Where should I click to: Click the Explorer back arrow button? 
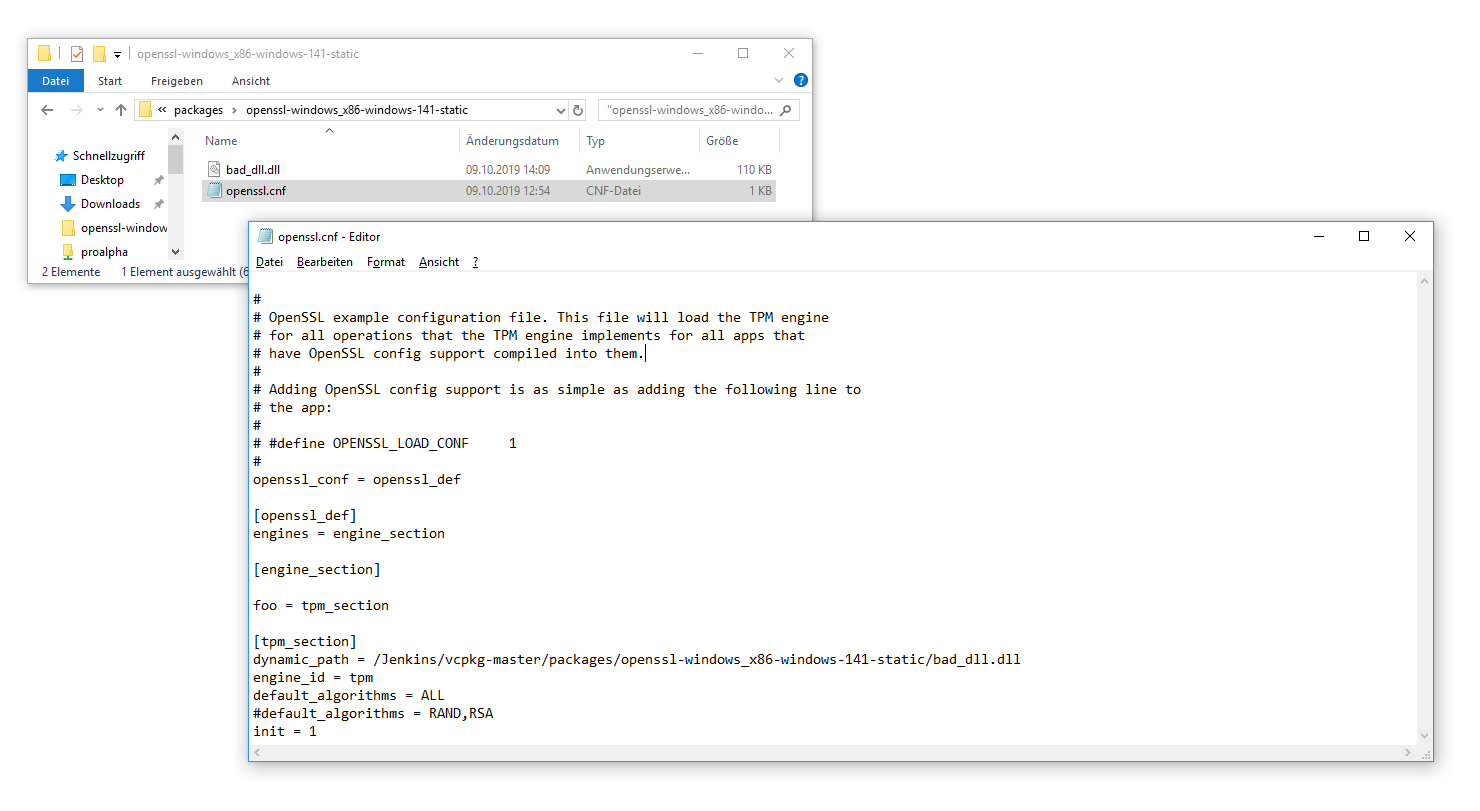47,110
